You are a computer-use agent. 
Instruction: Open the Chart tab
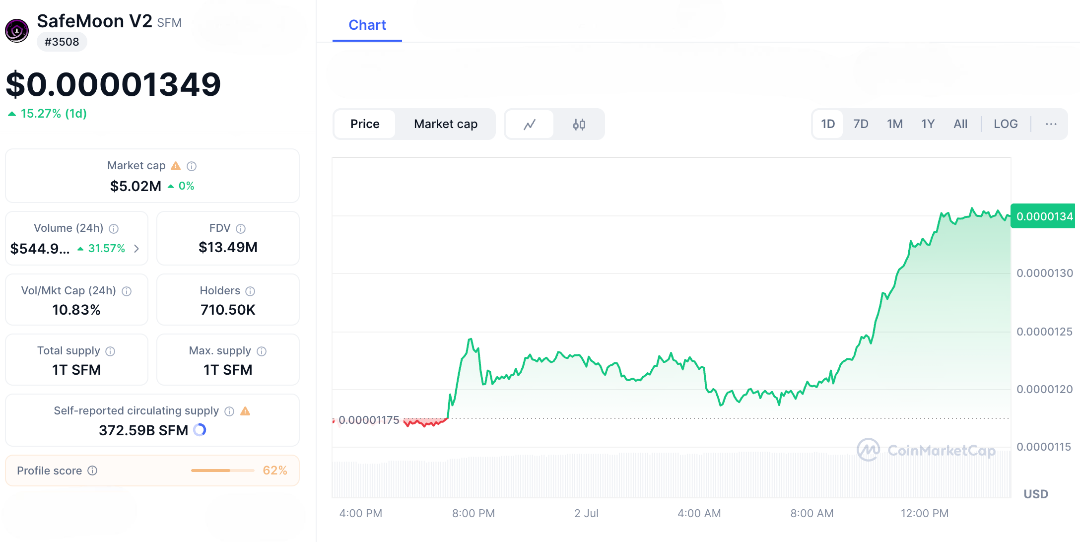(x=367, y=25)
